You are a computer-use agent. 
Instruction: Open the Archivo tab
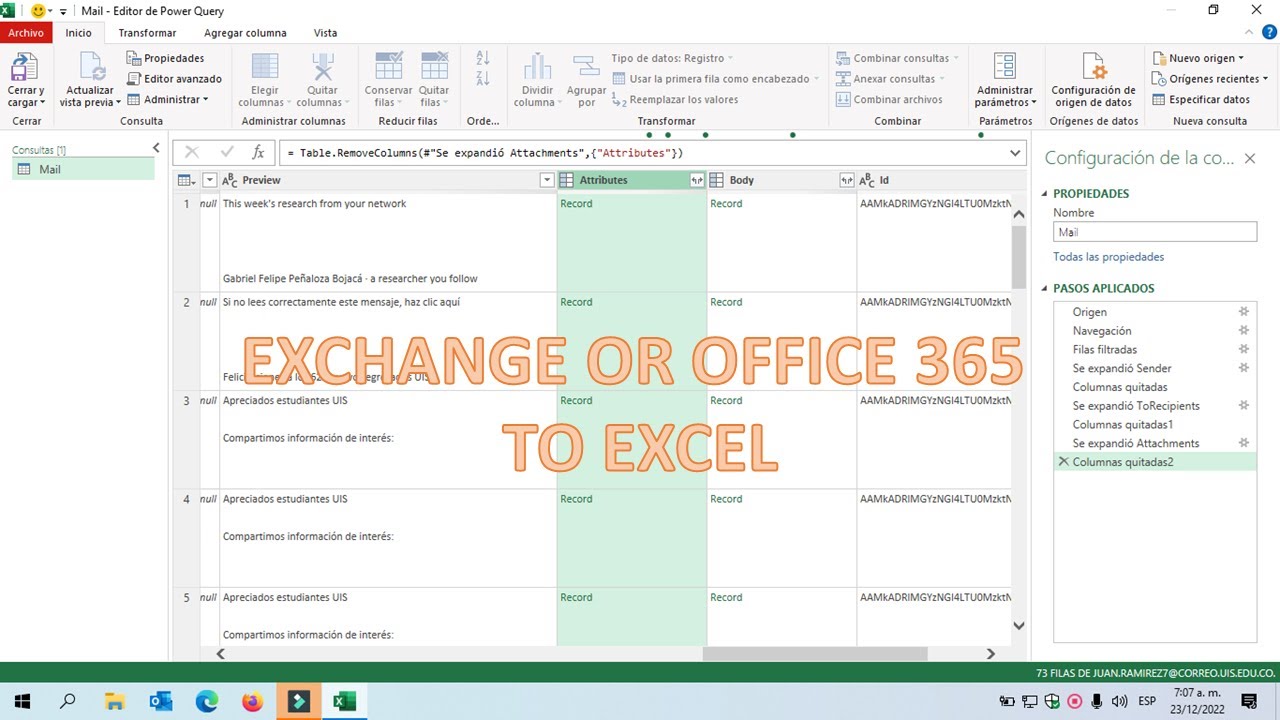[x=26, y=33]
